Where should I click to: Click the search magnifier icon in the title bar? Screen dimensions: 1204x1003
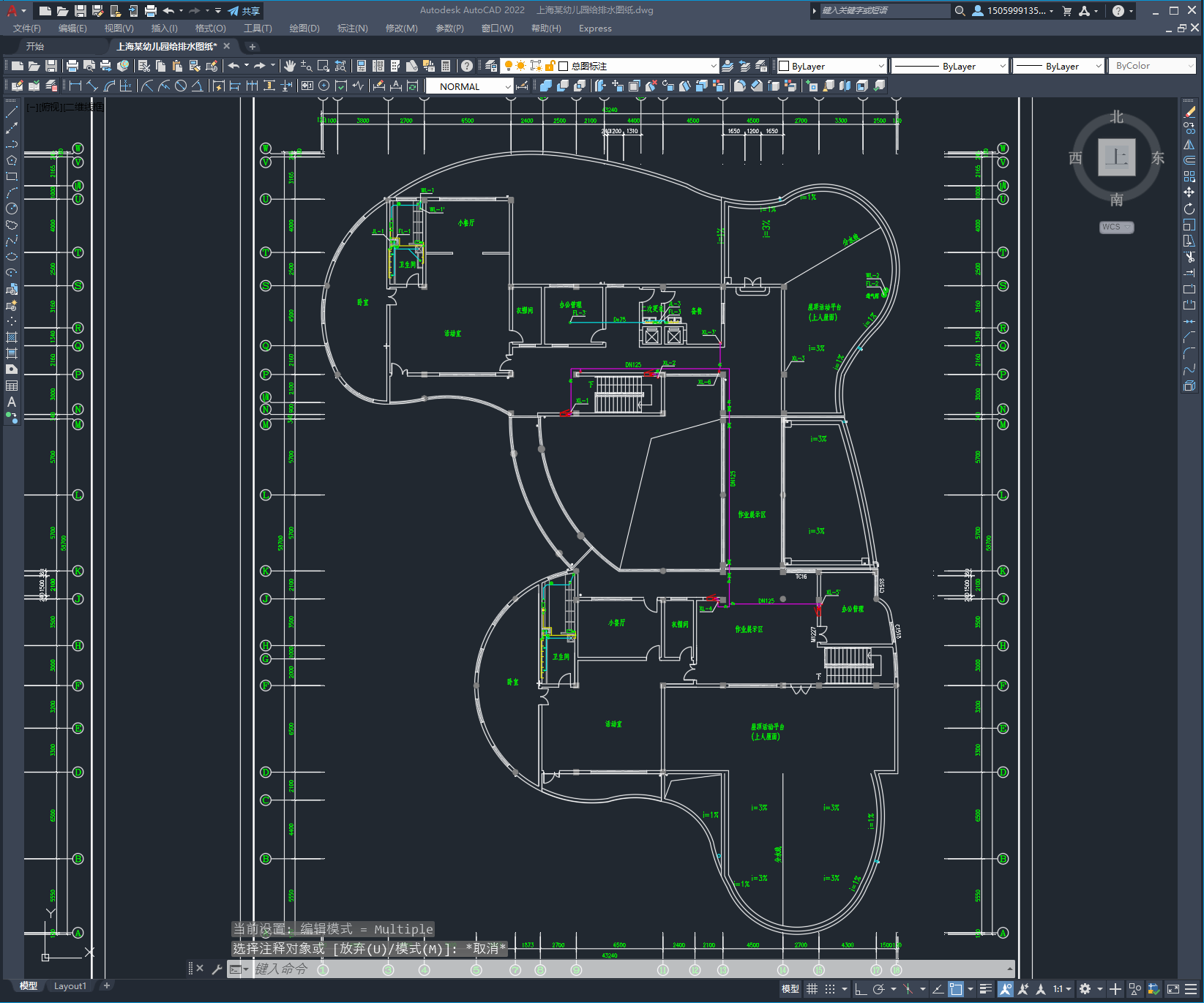tap(960, 11)
